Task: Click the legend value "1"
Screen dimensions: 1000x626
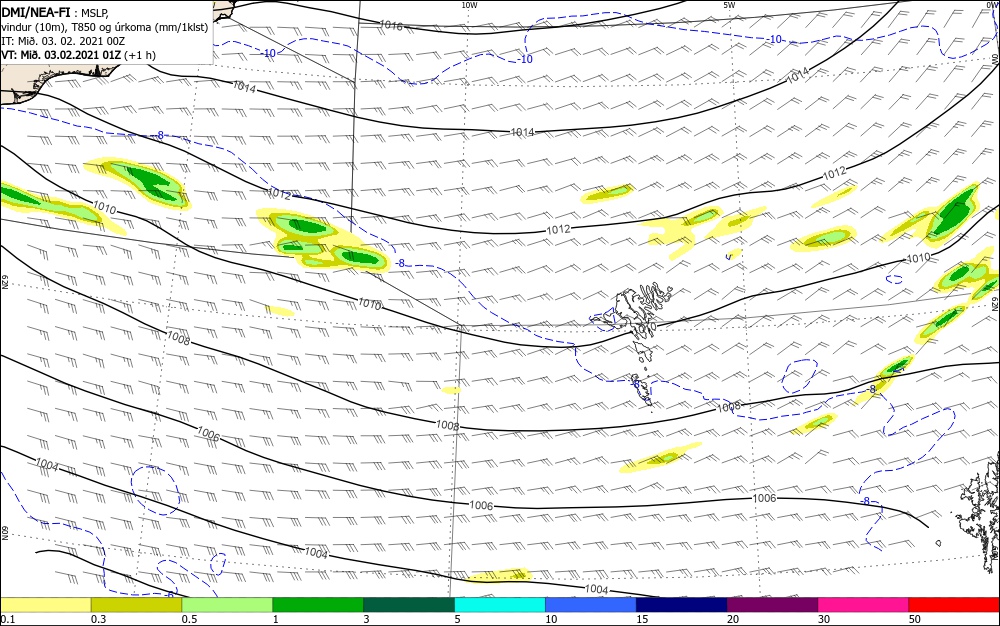Action: click(276, 619)
